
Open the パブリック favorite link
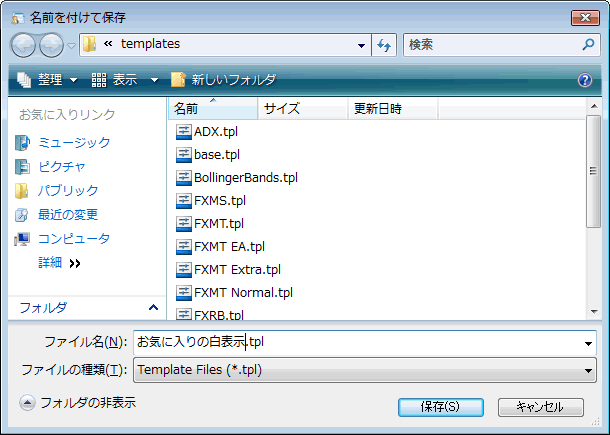click(68, 191)
